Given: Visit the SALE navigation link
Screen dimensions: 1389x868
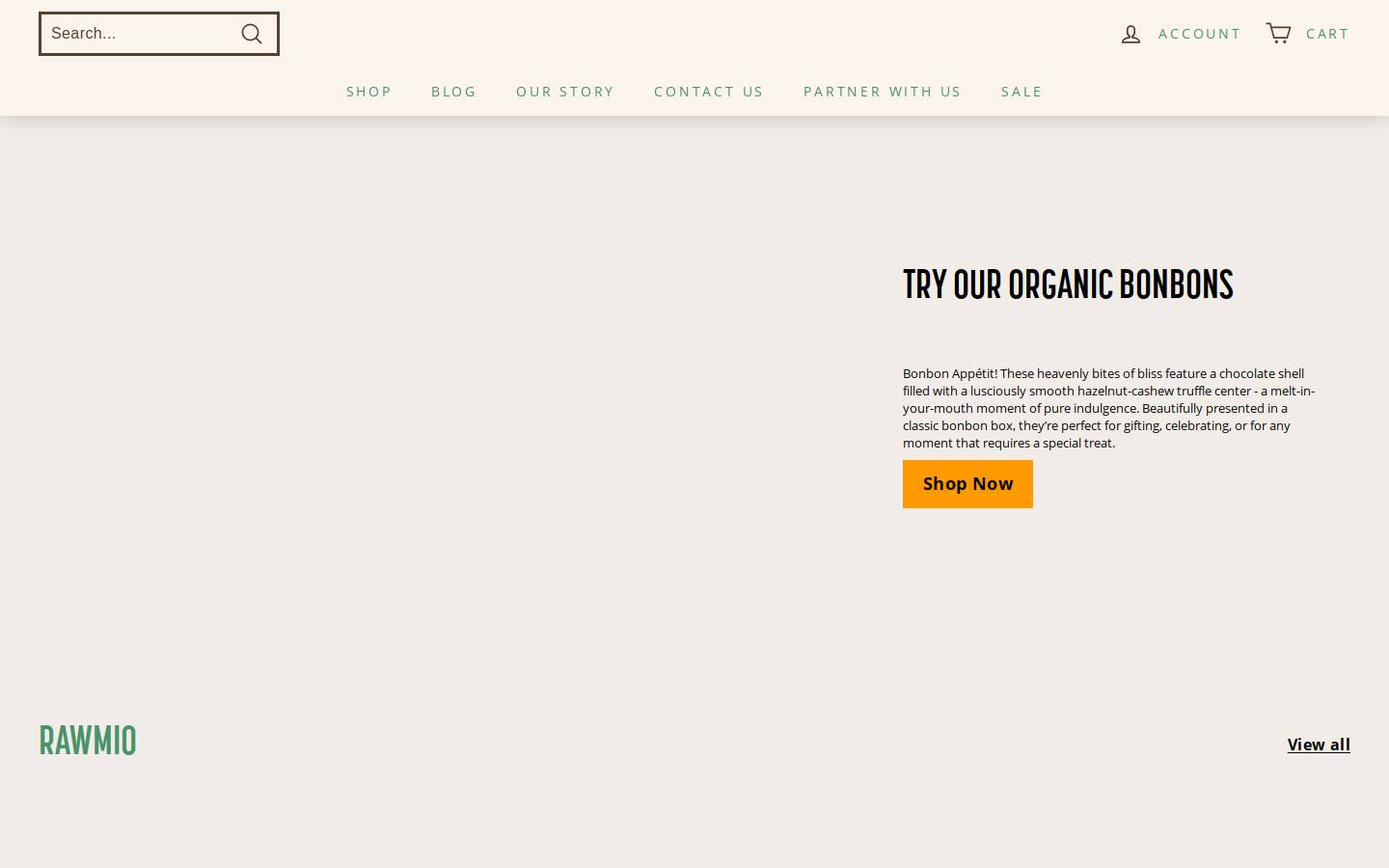Looking at the screenshot, I should click(1021, 92).
